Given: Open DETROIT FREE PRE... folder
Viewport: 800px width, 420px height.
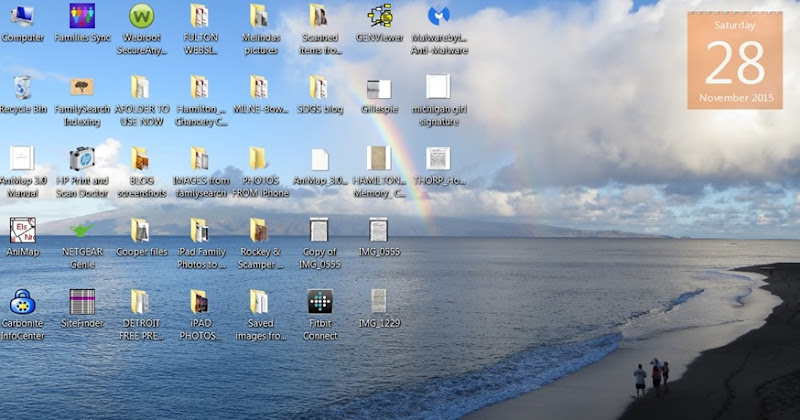Looking at the screenshot, I should tap(141, 315).
